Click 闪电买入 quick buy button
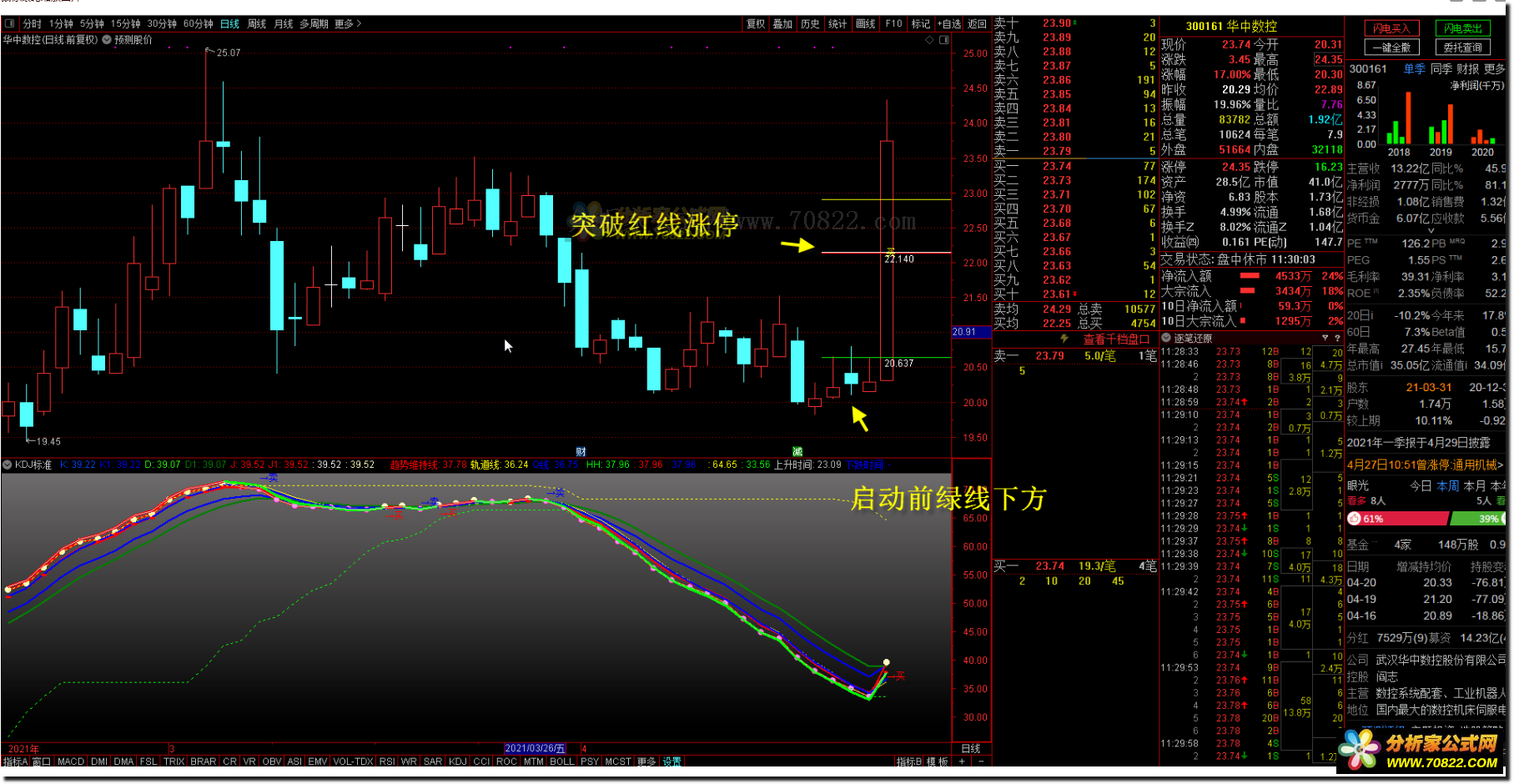The height and width of the screenshot is (784, 1514). point(1391,28)
